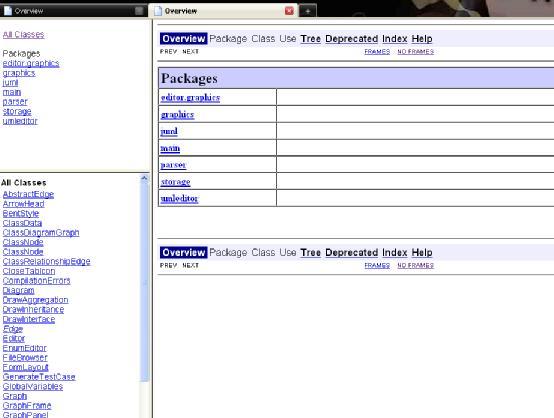Image resolution: width=554 pixels, height=418 pixels.
Task: Open main in the left package list
Action: 12,92
